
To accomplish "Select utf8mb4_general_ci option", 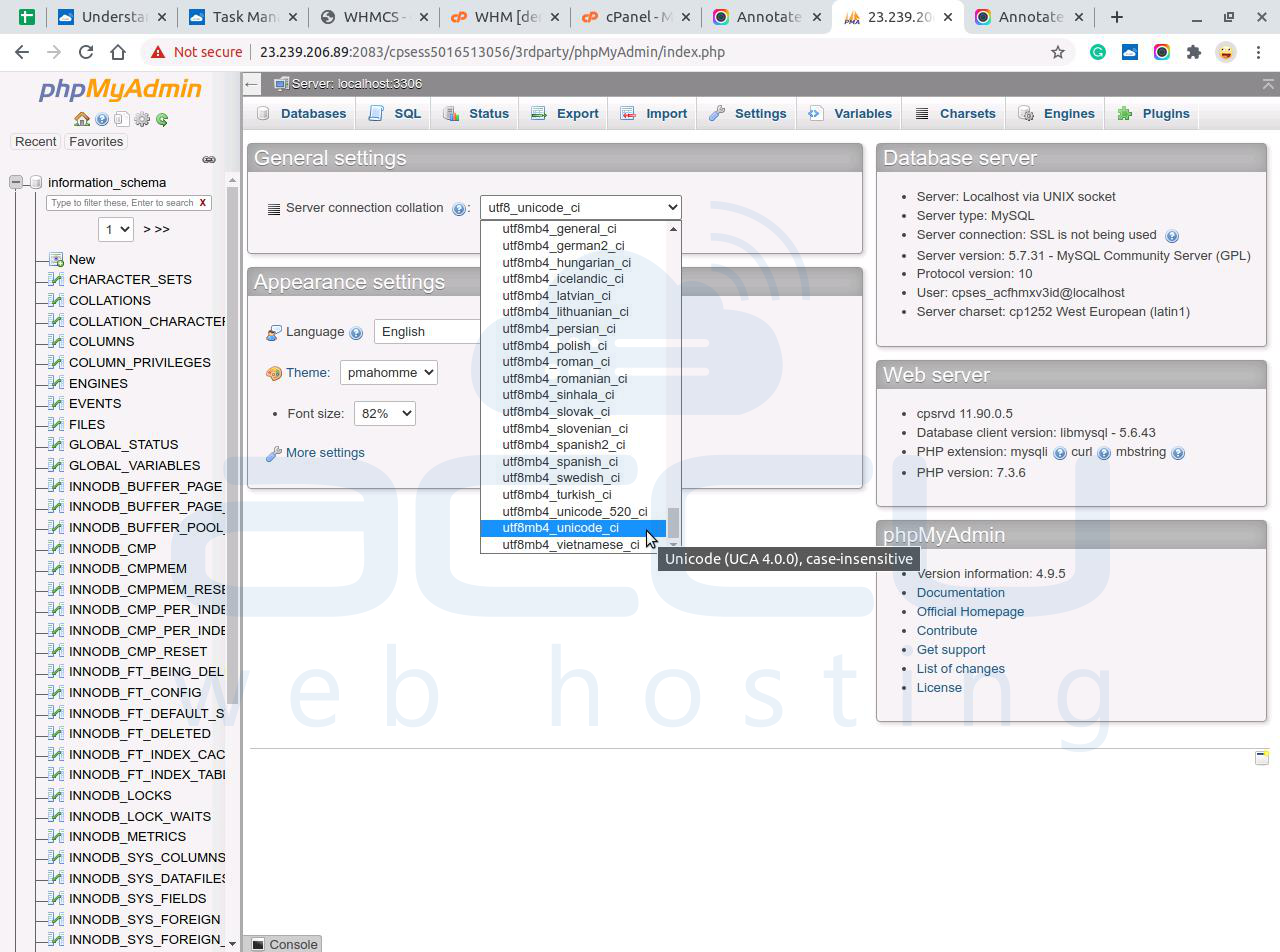I will point(573,229).
